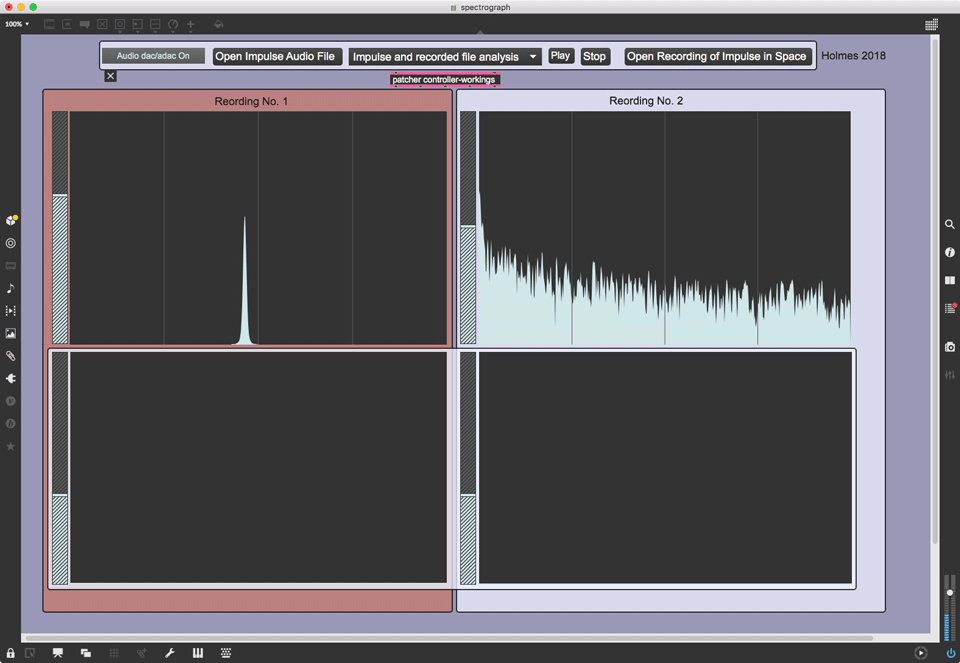Adjust the Reording No. 1 top level slider

60,228
